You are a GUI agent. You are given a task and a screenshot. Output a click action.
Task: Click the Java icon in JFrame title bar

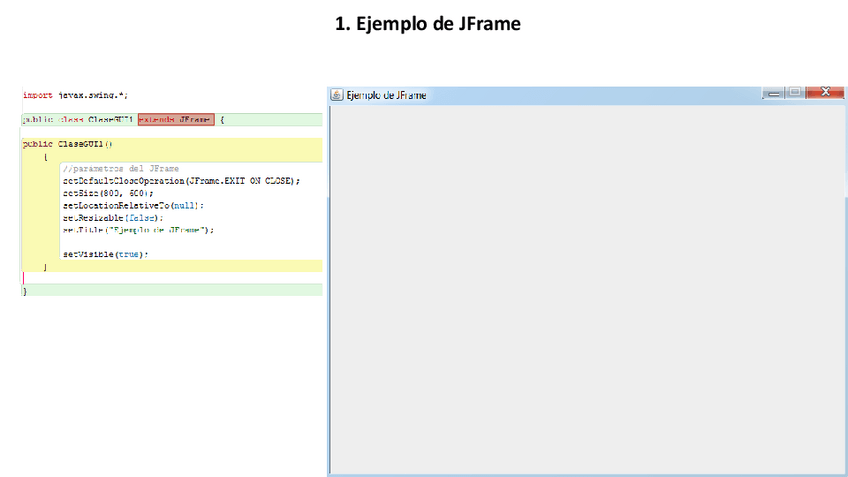point(336,95)
